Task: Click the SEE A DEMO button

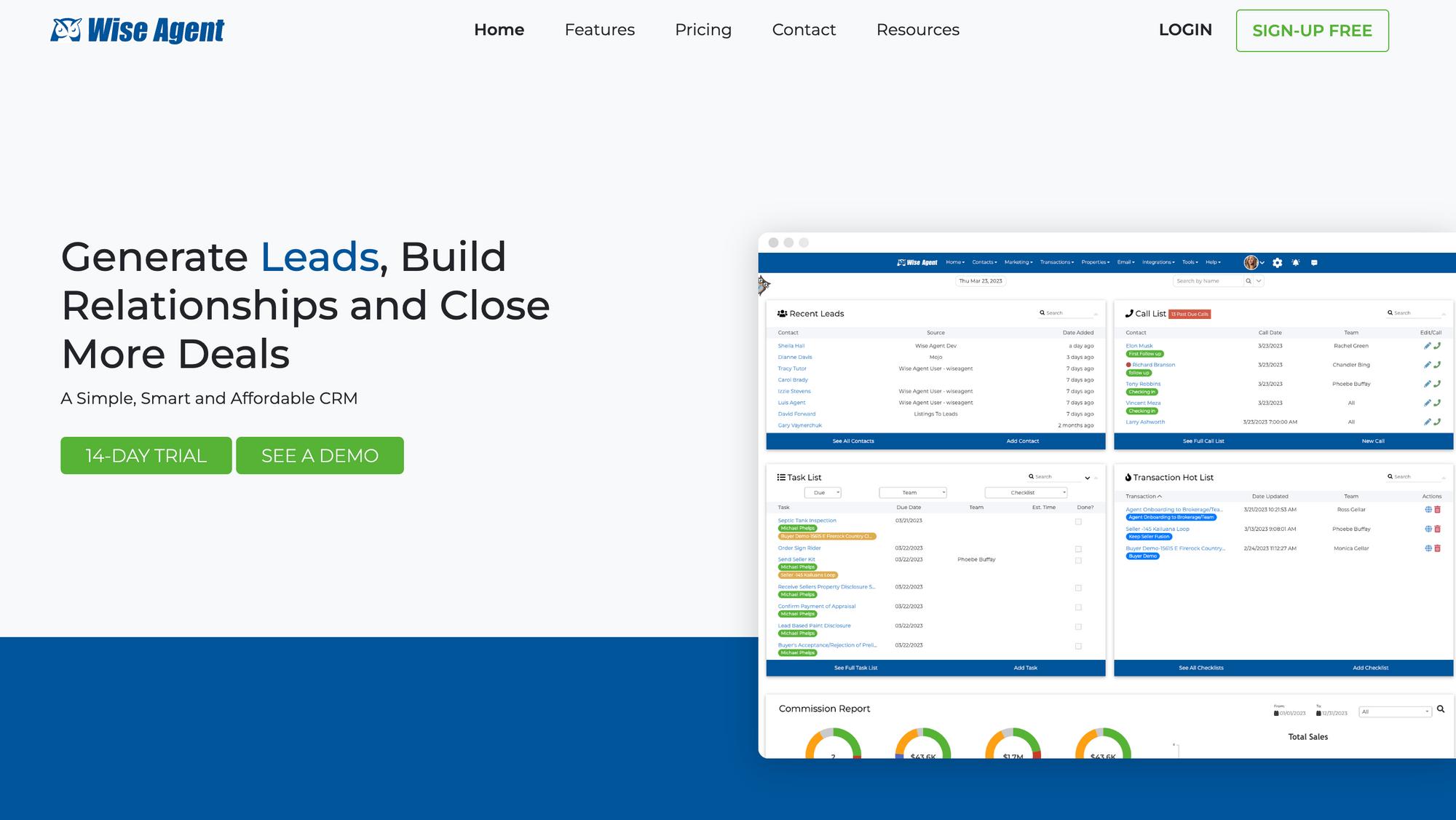Action: coord(320,455)
